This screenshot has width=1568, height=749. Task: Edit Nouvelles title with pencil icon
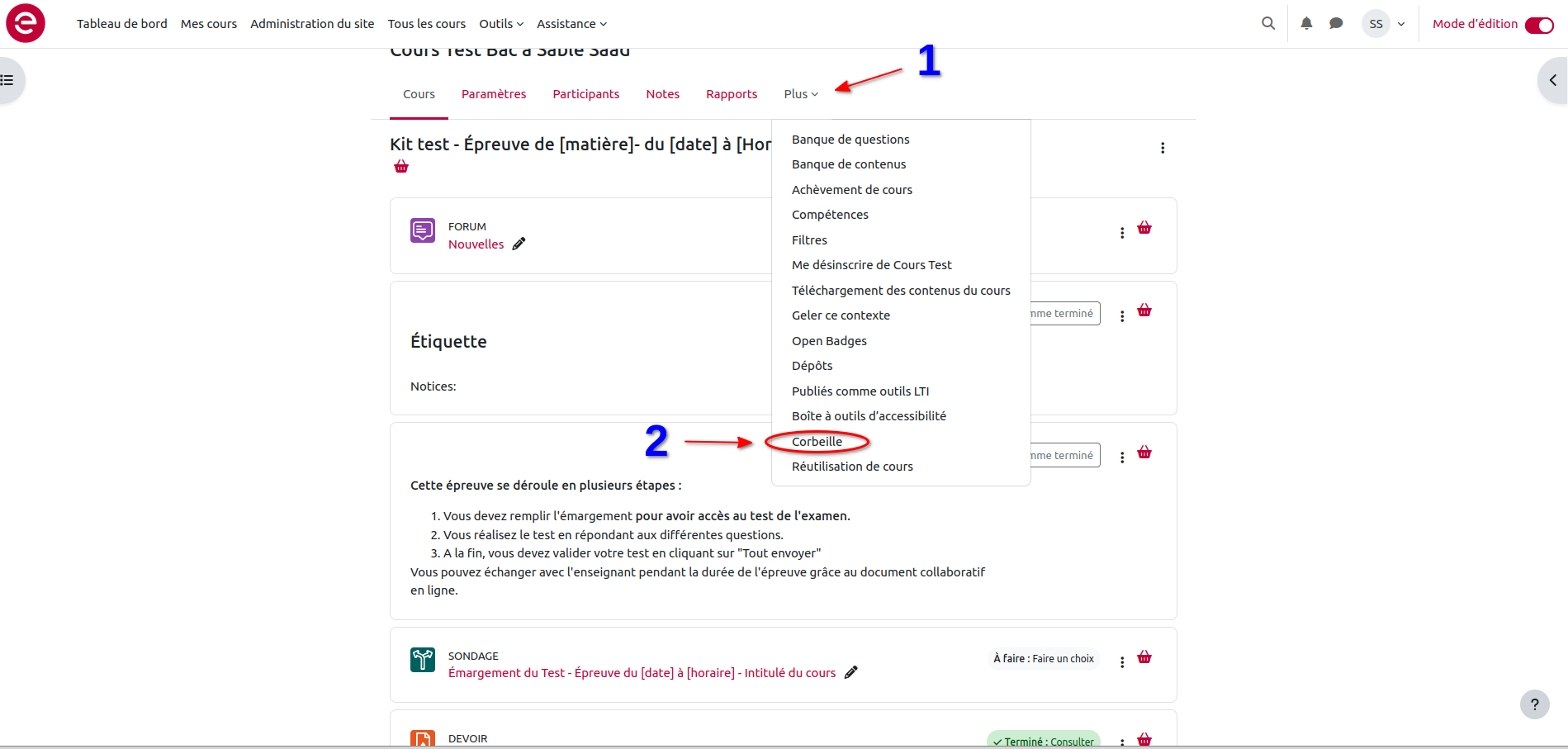tap(519, 244)
